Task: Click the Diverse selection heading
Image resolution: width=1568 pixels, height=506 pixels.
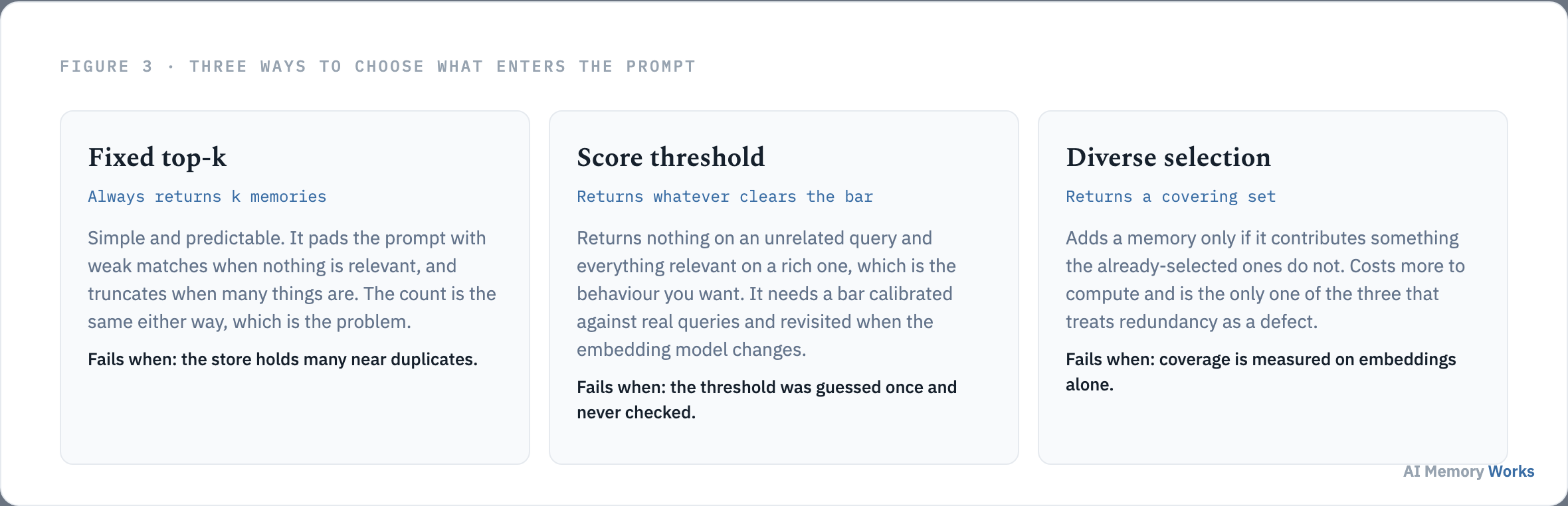Action: coord(1168,157)
